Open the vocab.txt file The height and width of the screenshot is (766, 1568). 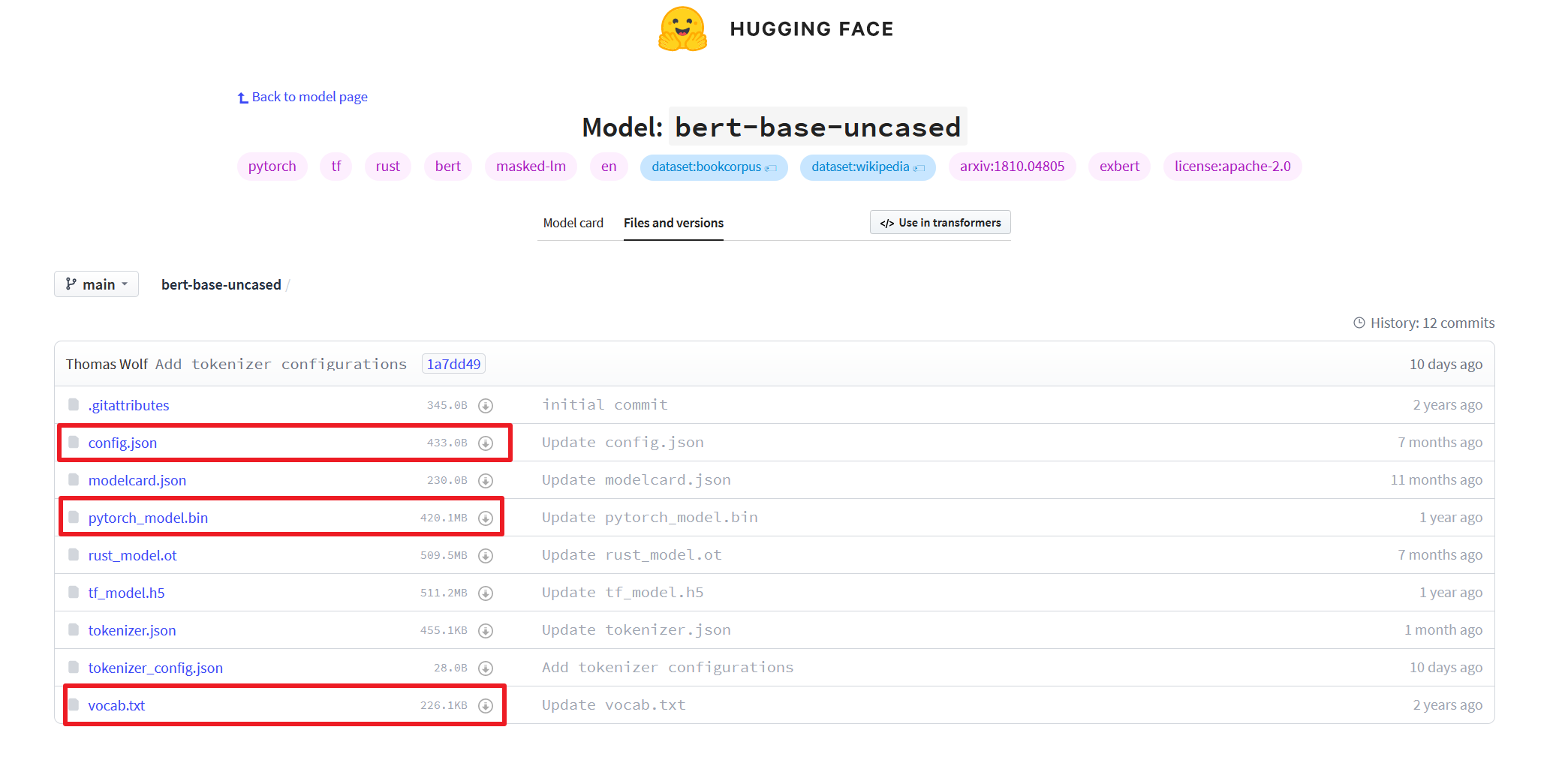point(116,705)
